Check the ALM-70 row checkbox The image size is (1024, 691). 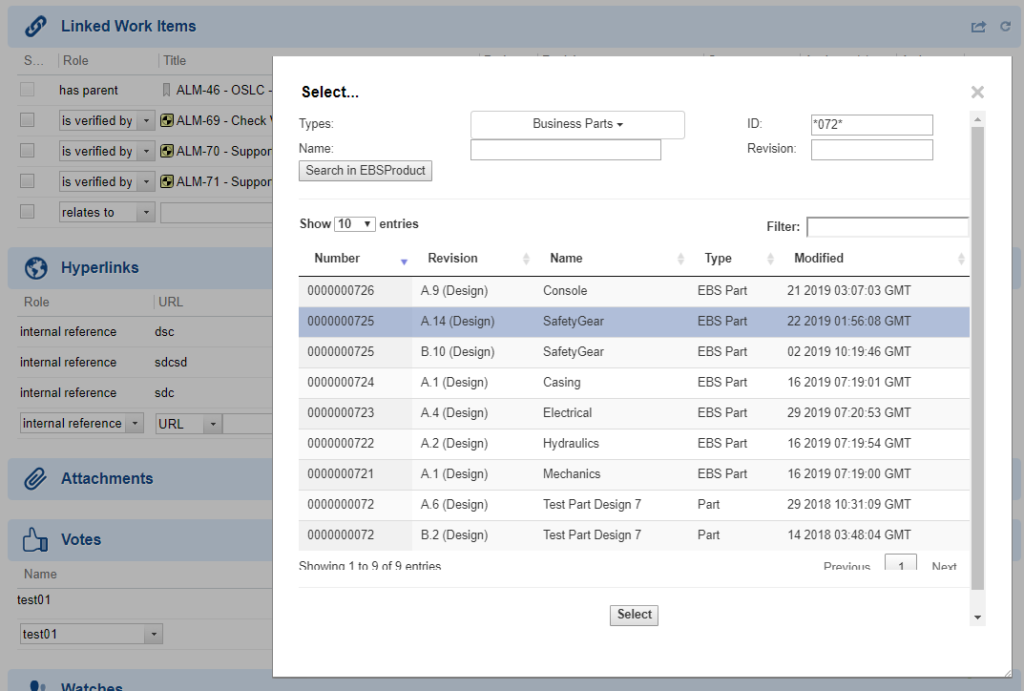coord(27,151)
